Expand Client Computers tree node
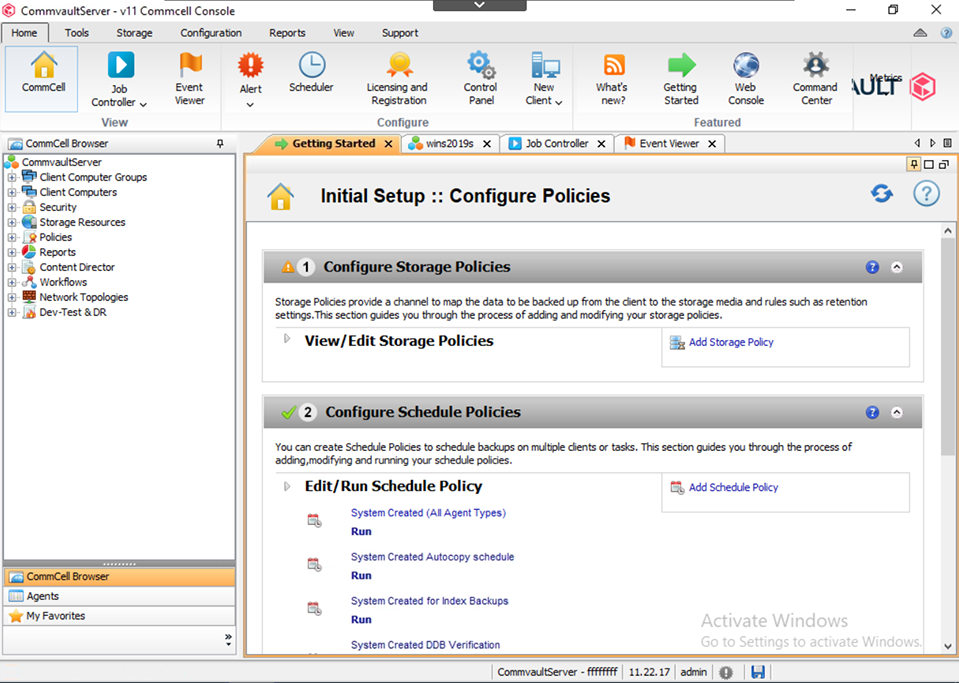Viewport: 959px width, 683px height. pyautogui.click(x=12, y=192)
